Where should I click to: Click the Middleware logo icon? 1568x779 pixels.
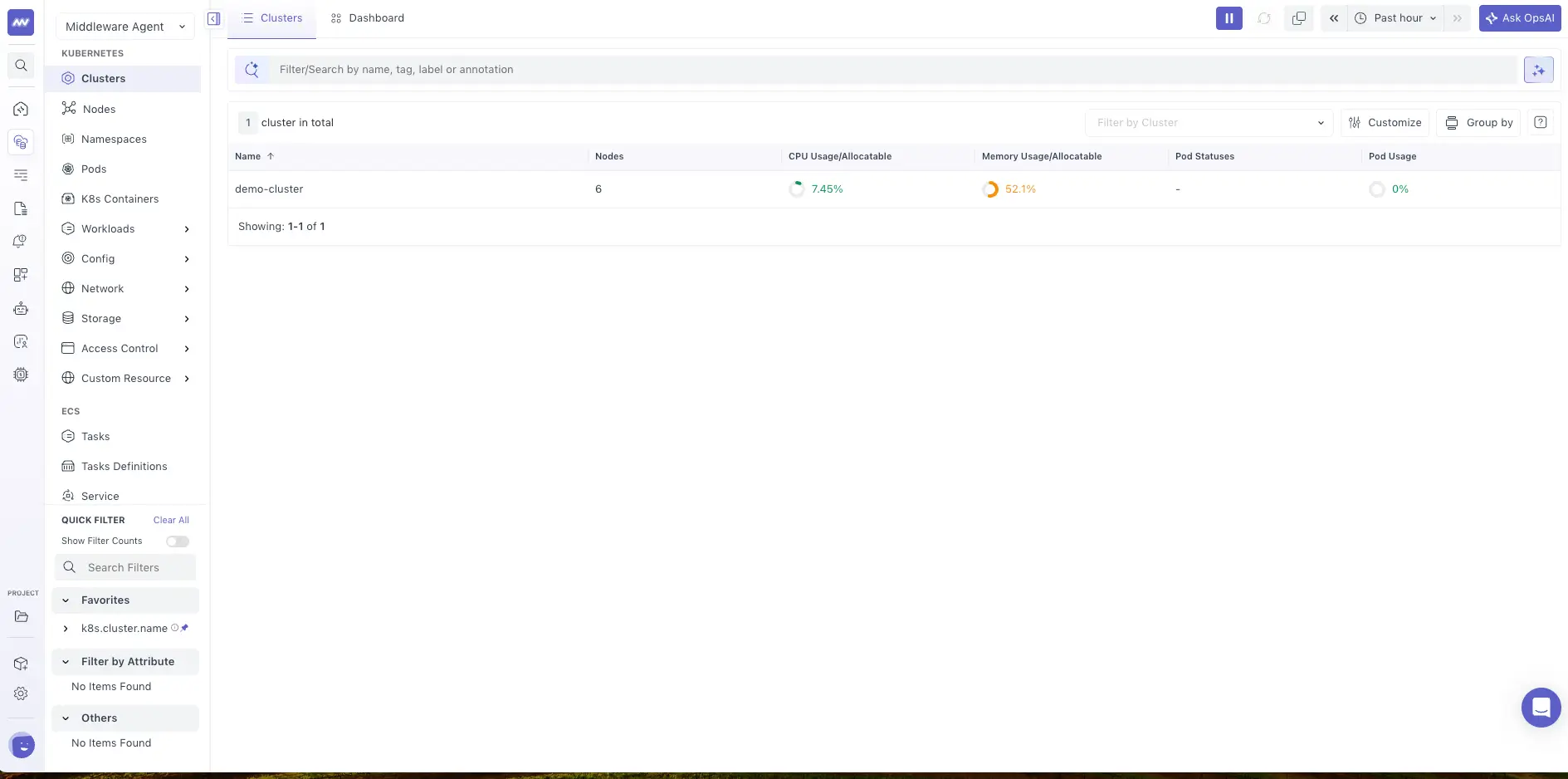tap(21, 22)
